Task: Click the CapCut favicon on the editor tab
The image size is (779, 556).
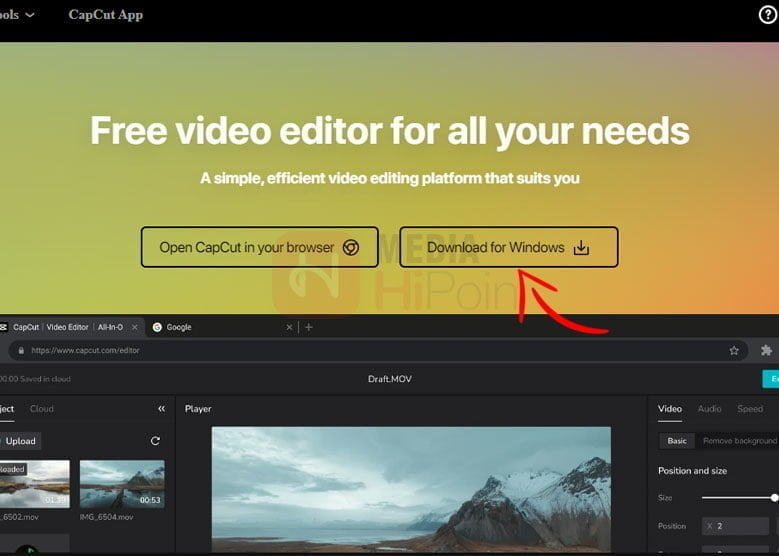Action: 3,327
